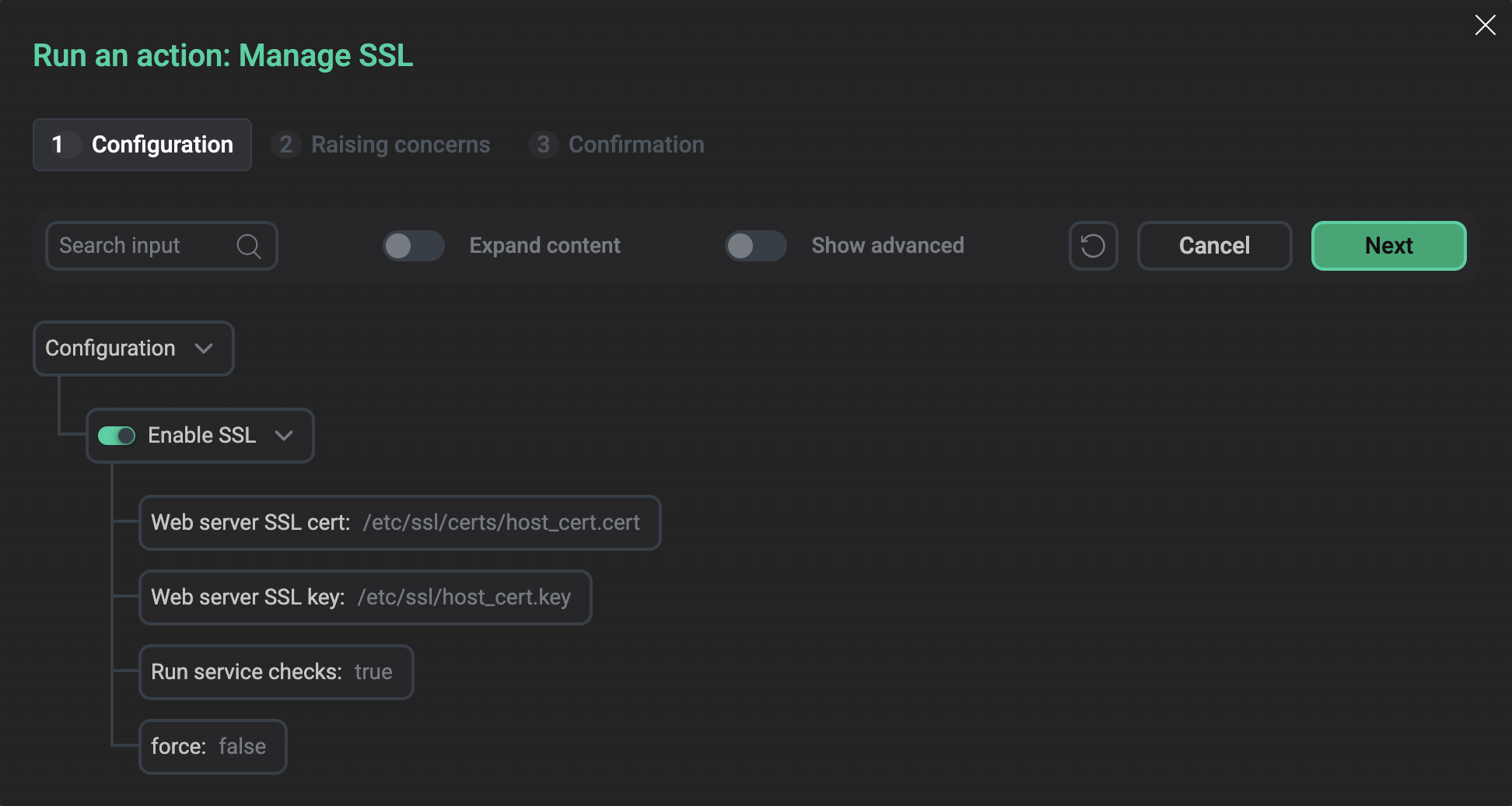Click the force false field
The width and height of the screenshot is (1512, 806).
click(212, 747)
